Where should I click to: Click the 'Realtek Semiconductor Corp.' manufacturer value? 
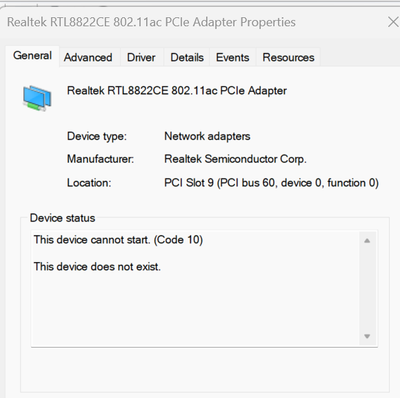pos(235,159)
